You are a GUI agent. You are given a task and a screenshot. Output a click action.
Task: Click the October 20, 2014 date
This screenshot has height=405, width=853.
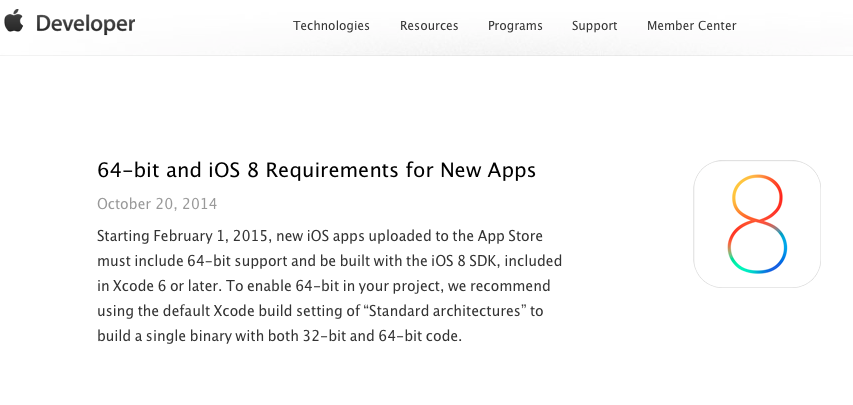(157, 204)
